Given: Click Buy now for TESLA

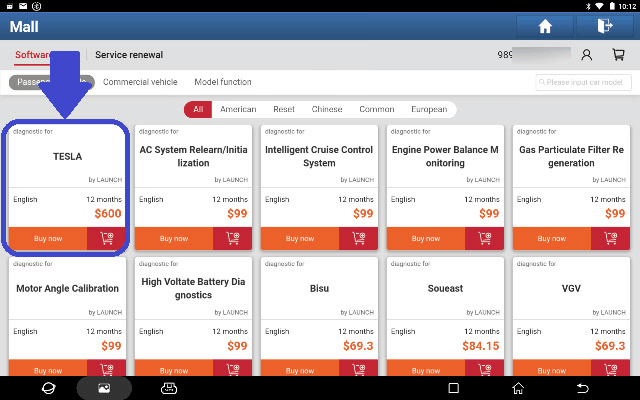Looking at the screenshot, I should (x=48, y=239).
